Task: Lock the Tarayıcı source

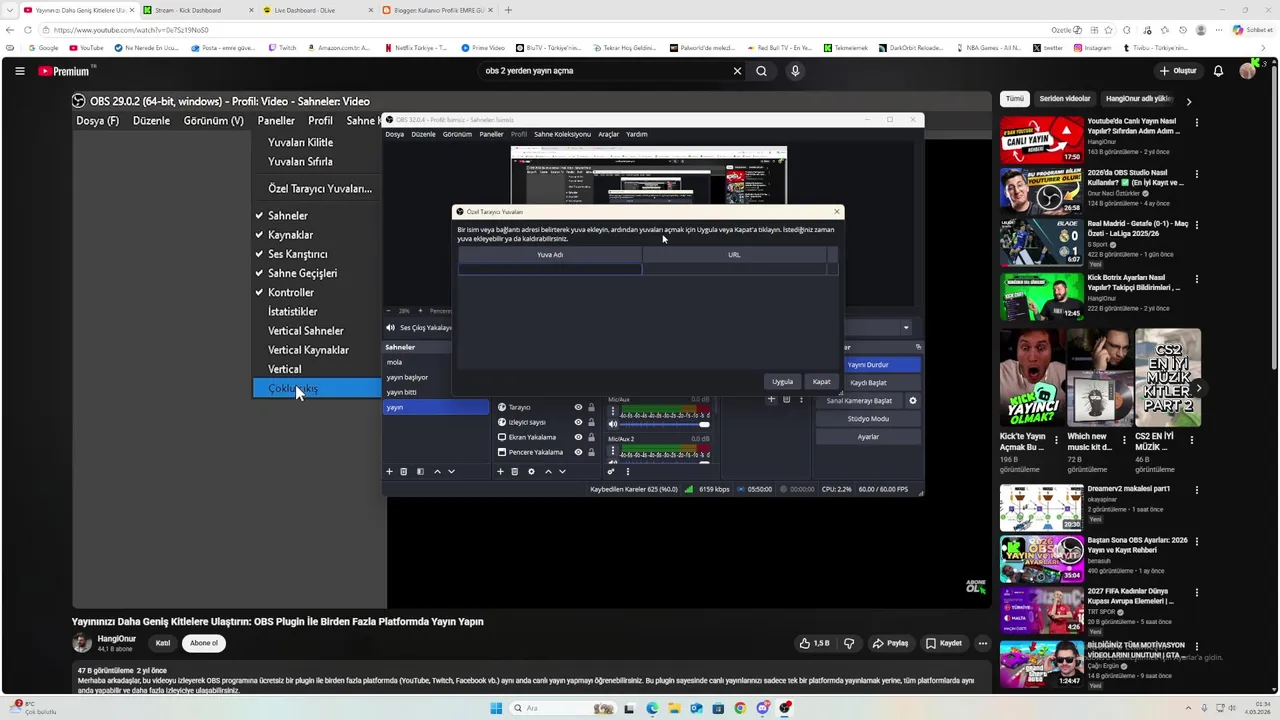Action: coord(591,407)
